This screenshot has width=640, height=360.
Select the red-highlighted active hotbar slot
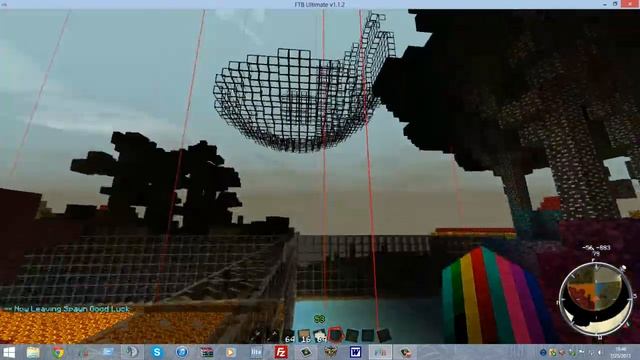[x=336, y=336]
